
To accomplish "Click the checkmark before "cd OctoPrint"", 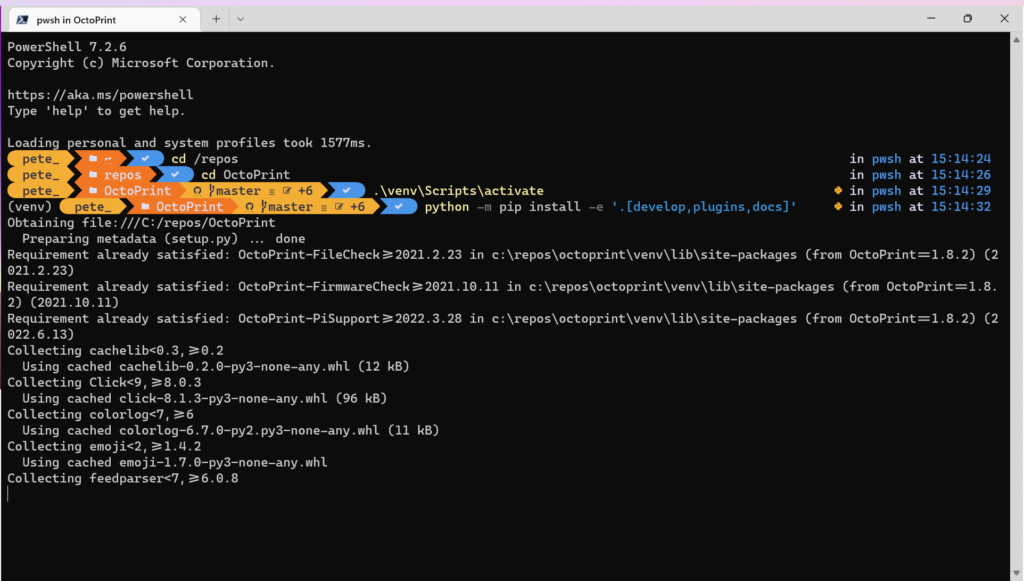I will (x=175, y=174).
